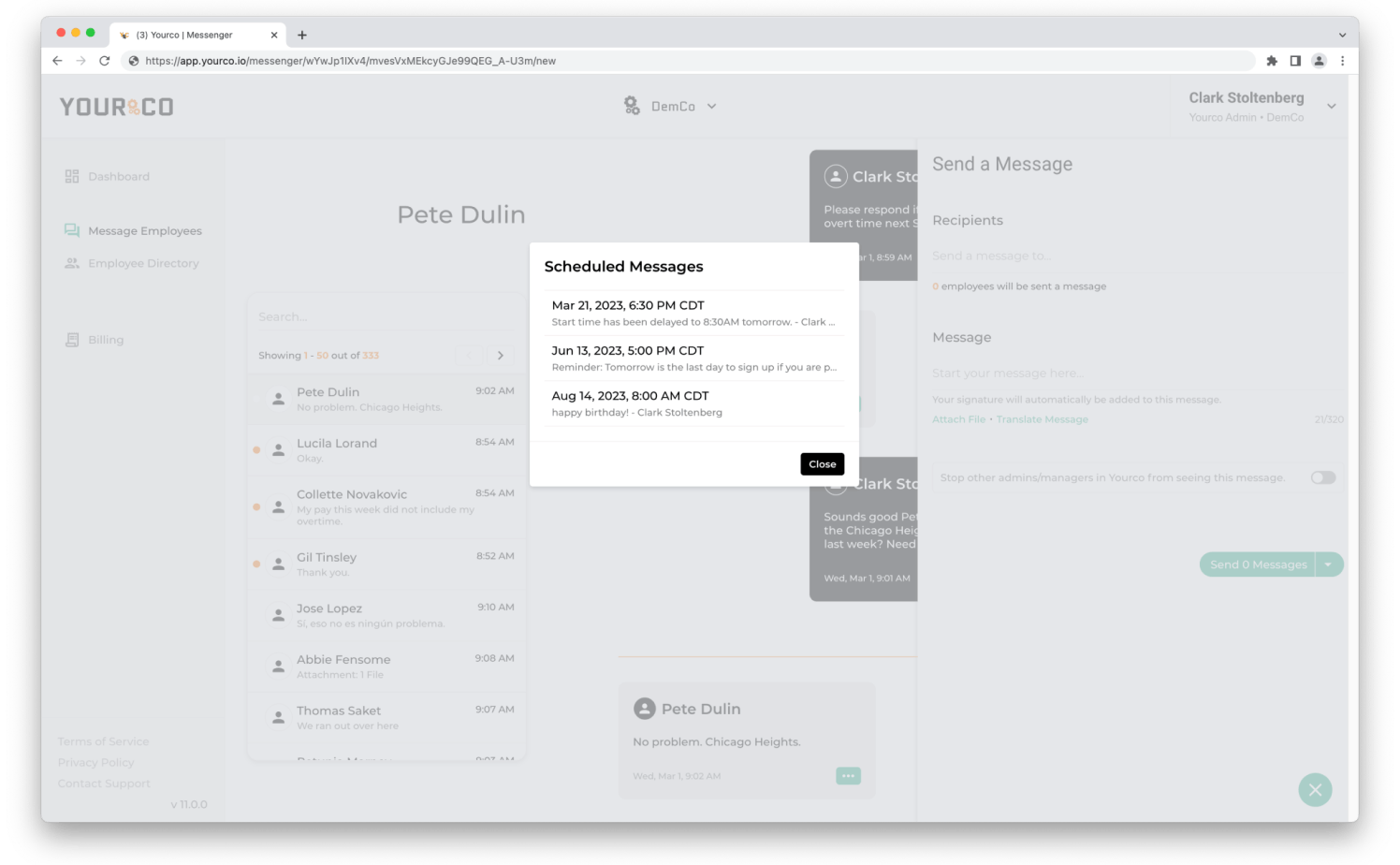Click the Translate Message link
Viewport: 1400px width, 865px height.
coord(1043,419)
